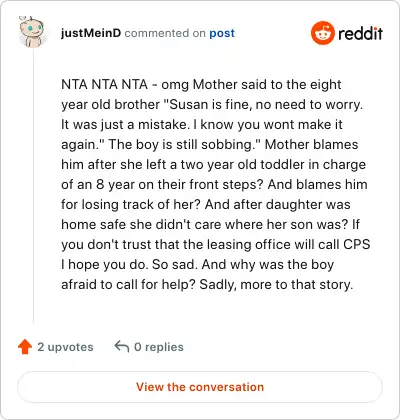
Task: Click the line 'leasing office will call CPS'
Action: 216,244
